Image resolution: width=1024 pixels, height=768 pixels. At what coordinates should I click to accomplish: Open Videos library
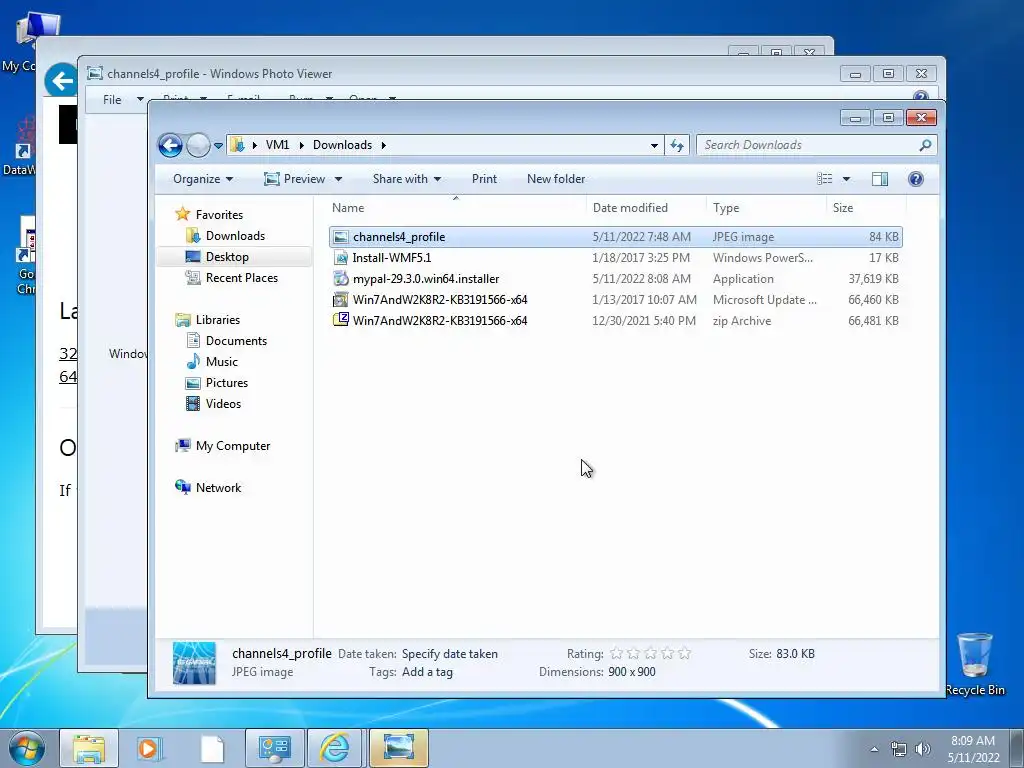223,404
